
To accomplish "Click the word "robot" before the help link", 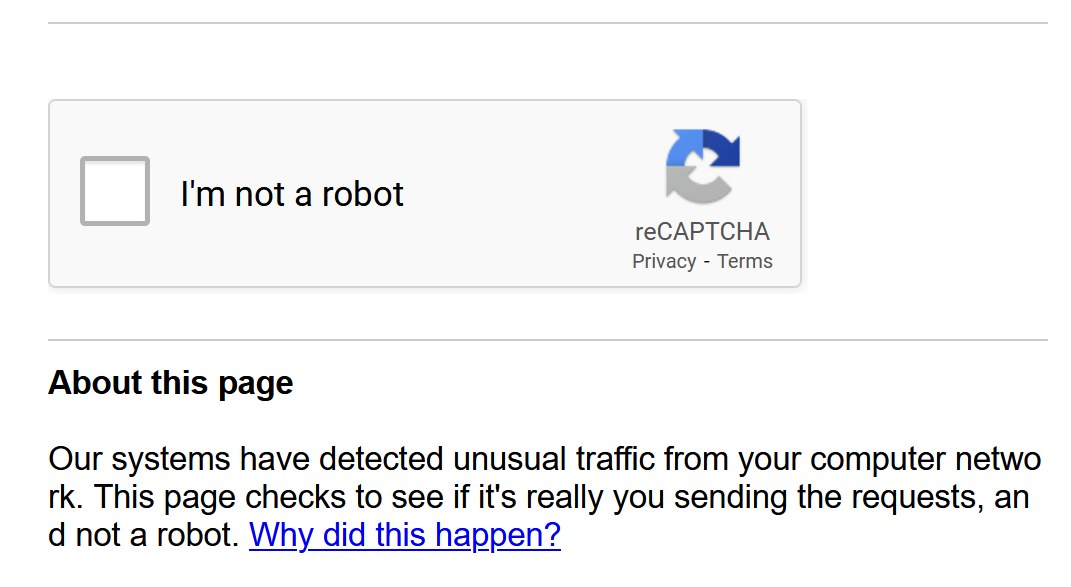I will 198,535.
